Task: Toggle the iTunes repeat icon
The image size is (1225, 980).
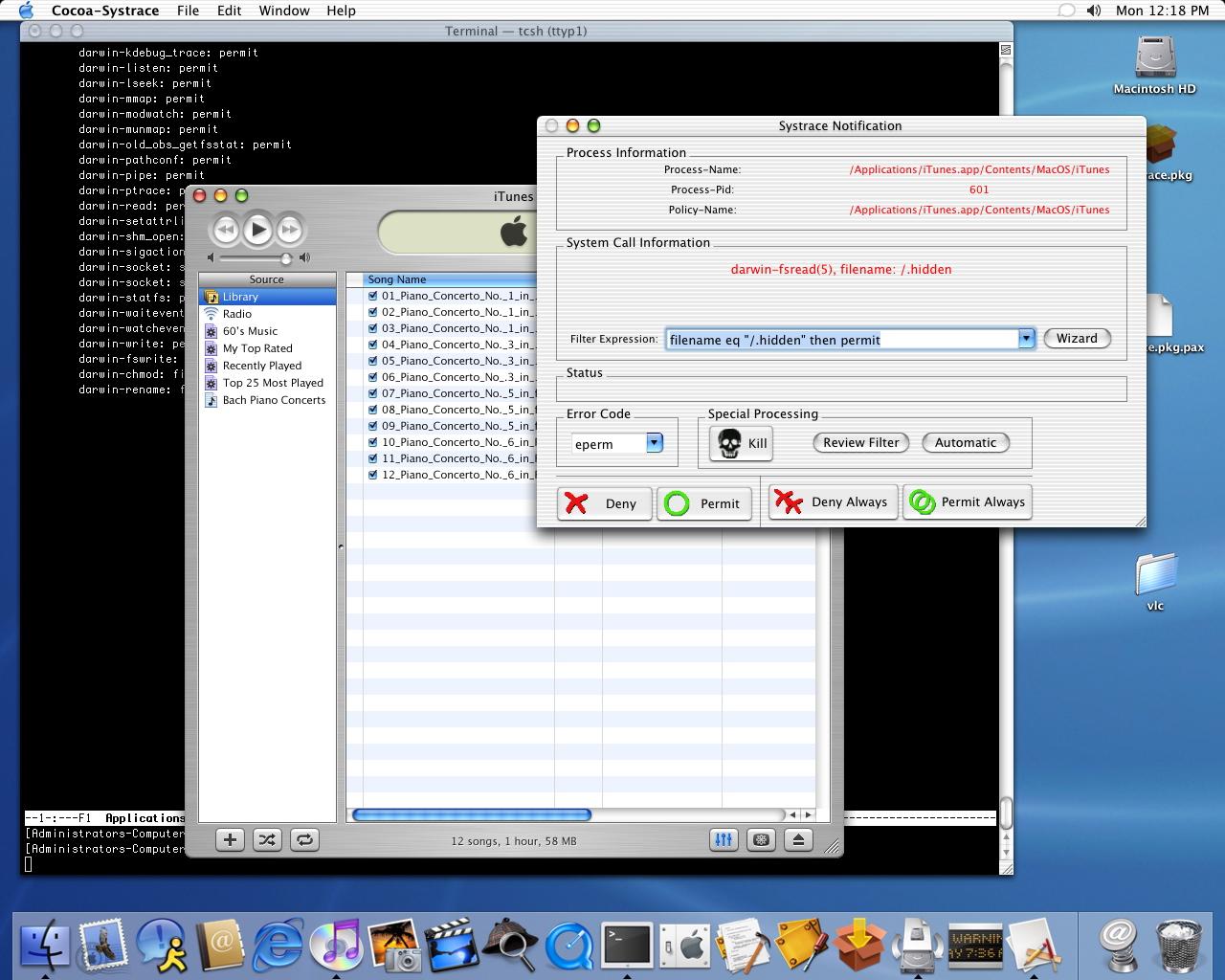Action: pos(304,839)
